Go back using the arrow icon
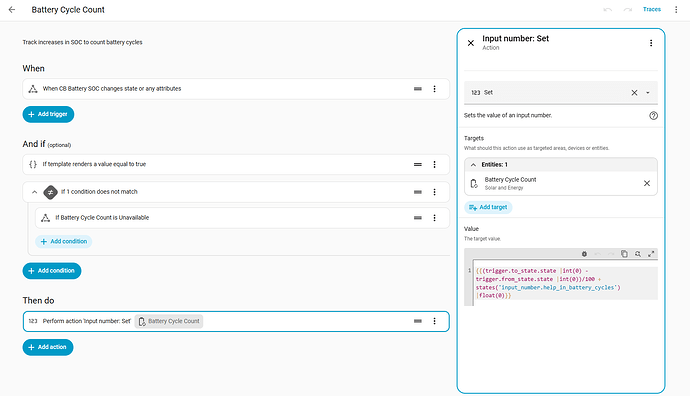Viewport: 690px width, 396px height. click(12, 9)
